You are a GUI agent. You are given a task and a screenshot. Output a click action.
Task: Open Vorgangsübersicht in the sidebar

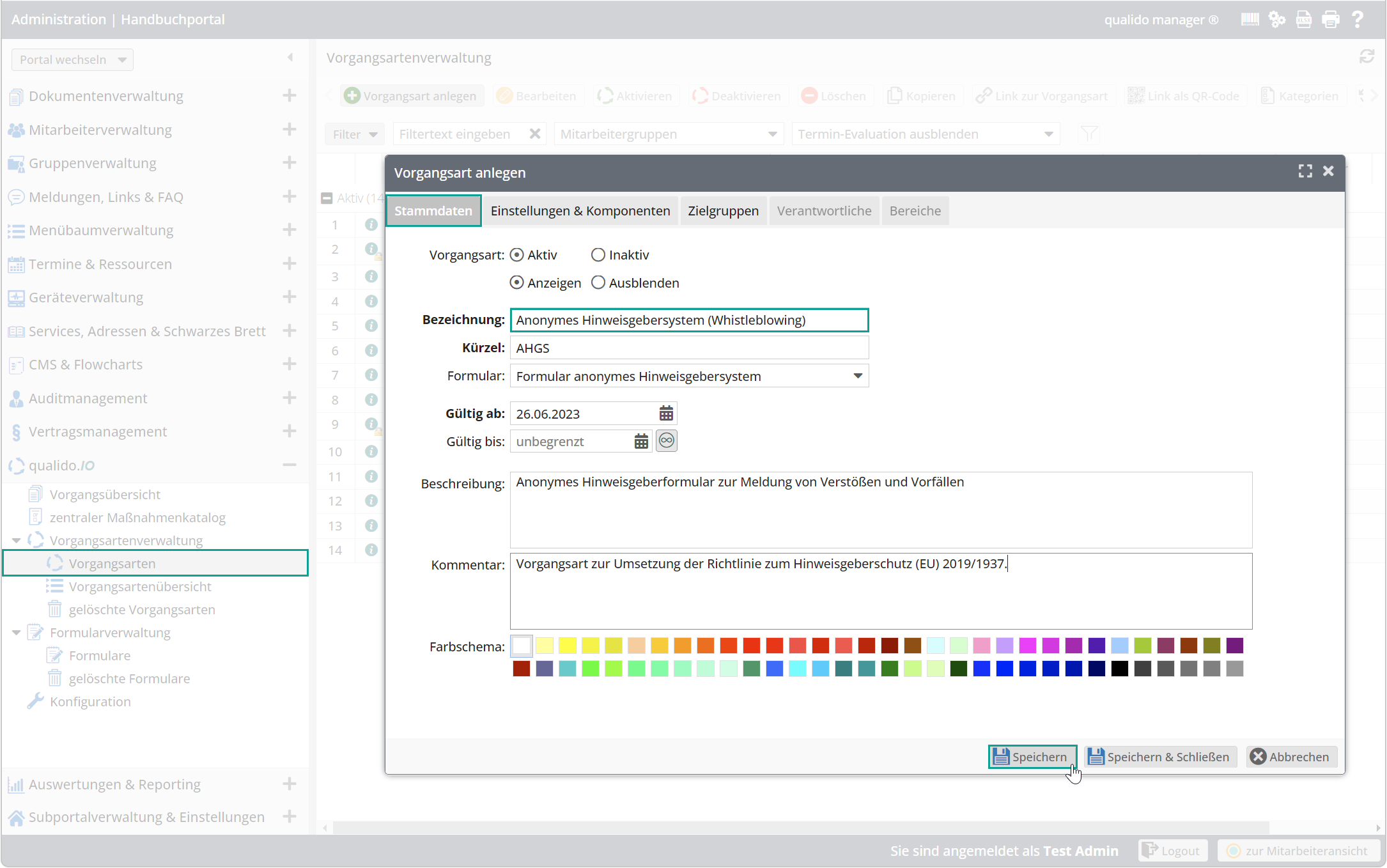click(x=105, y=494)
